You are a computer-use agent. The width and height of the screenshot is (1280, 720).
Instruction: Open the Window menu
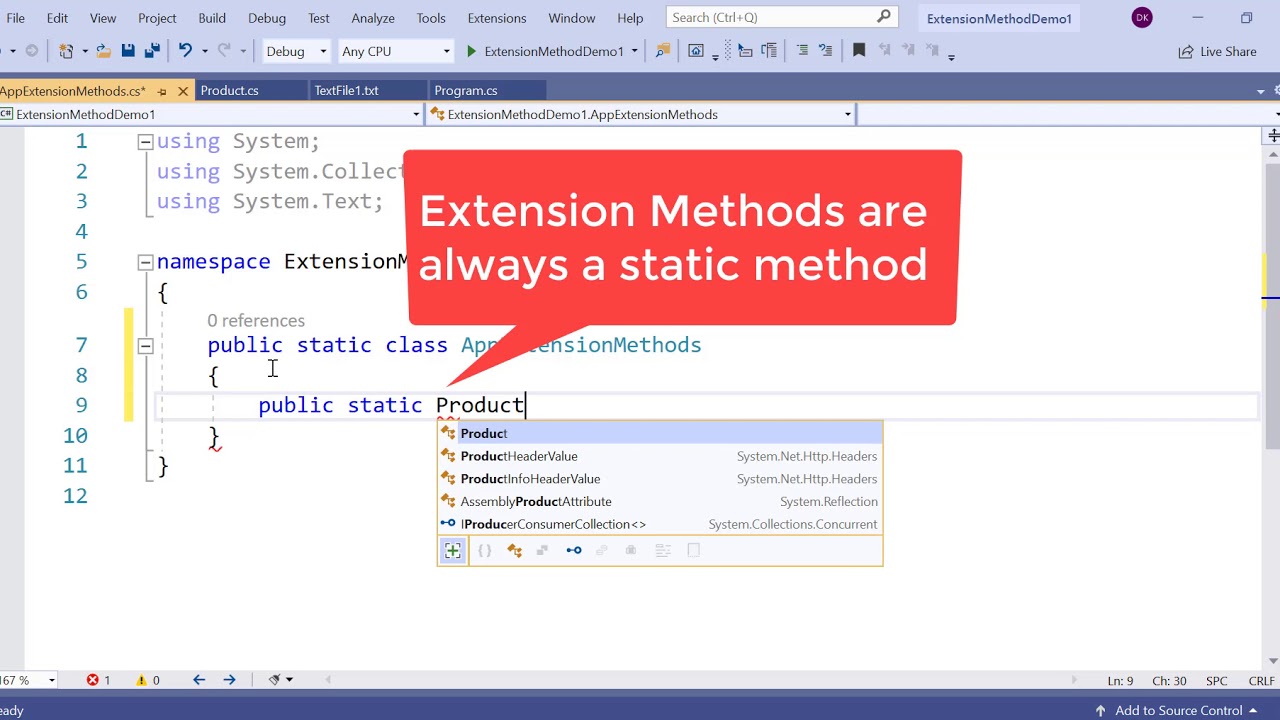click(x=572, y=18)
